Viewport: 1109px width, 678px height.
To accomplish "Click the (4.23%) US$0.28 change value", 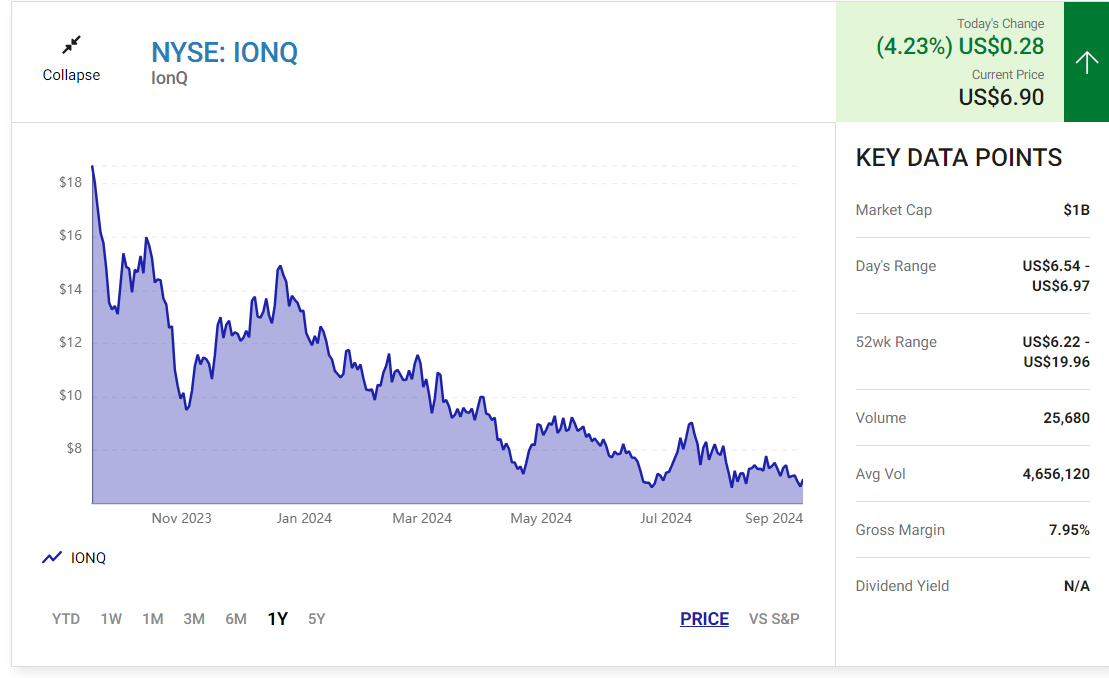I will coord(960,47).
